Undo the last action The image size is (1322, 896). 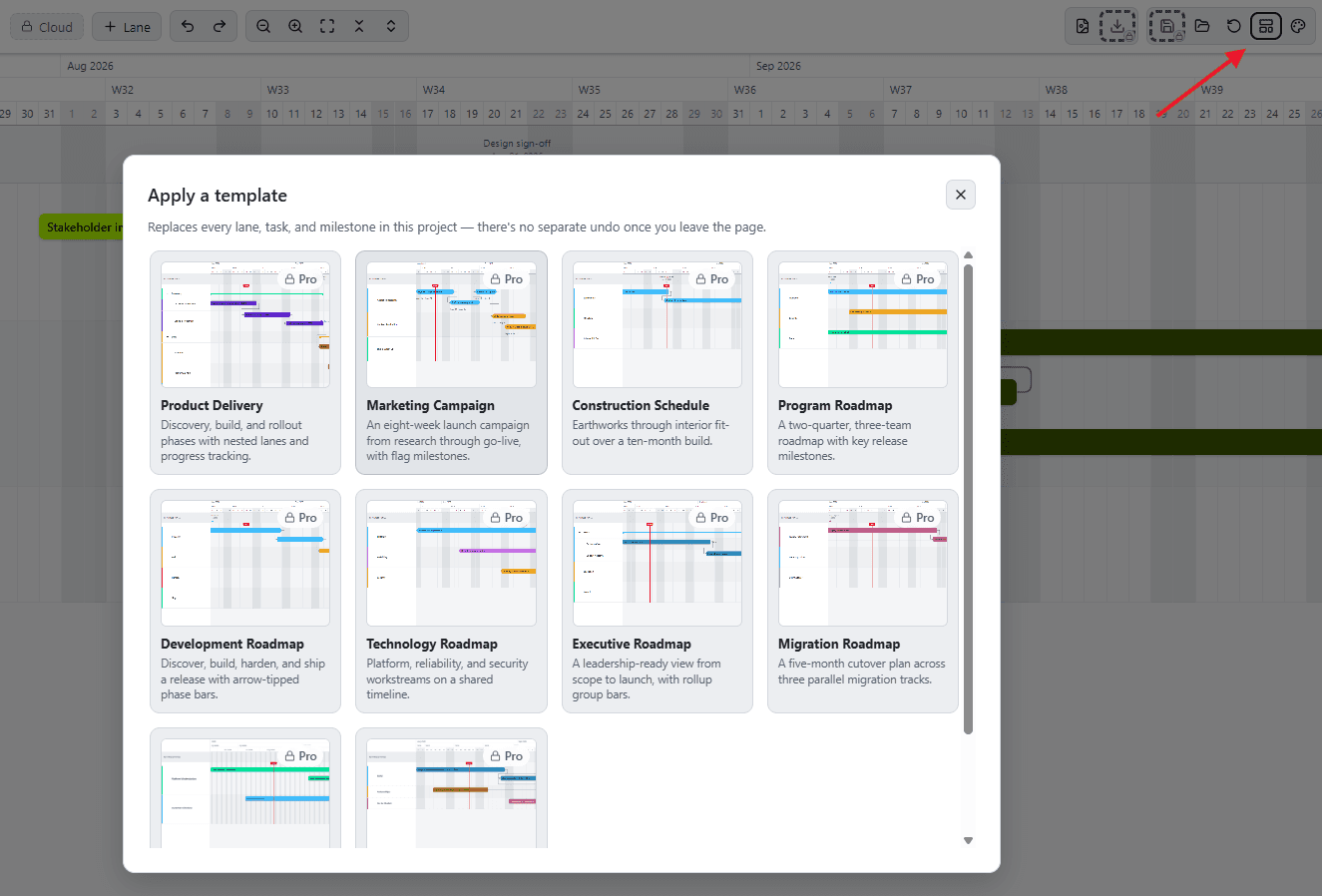188,26
